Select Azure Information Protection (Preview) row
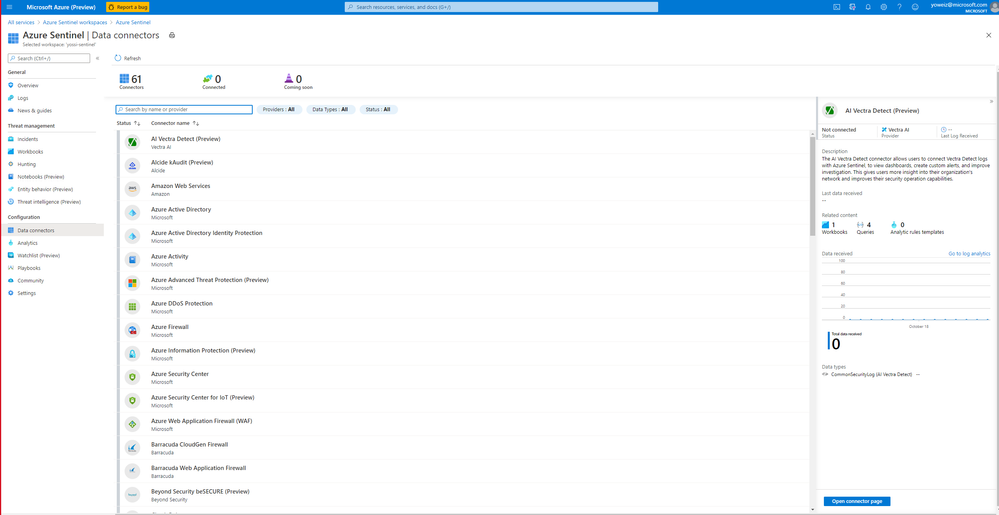The image size is (999, 515). (463, 354)
